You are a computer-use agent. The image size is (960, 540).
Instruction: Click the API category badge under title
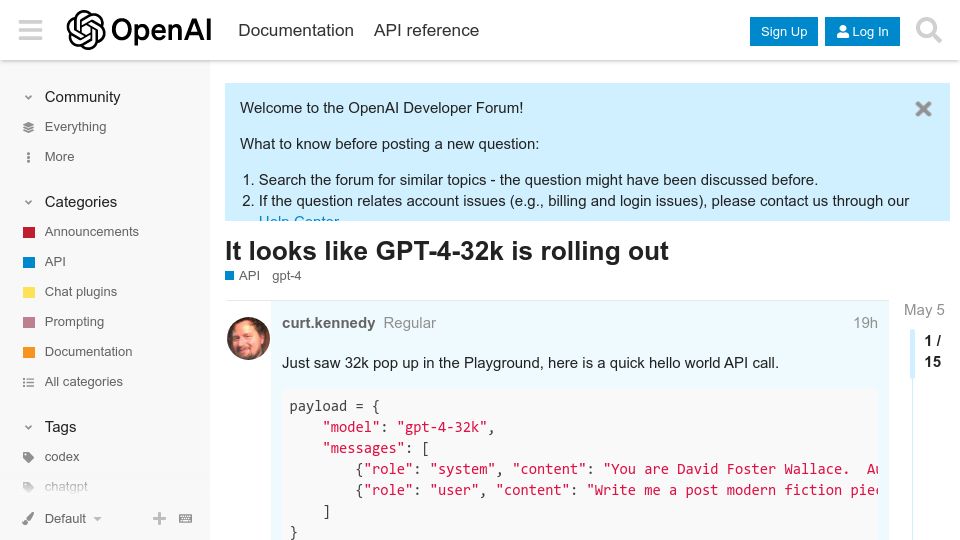(242, 276)
